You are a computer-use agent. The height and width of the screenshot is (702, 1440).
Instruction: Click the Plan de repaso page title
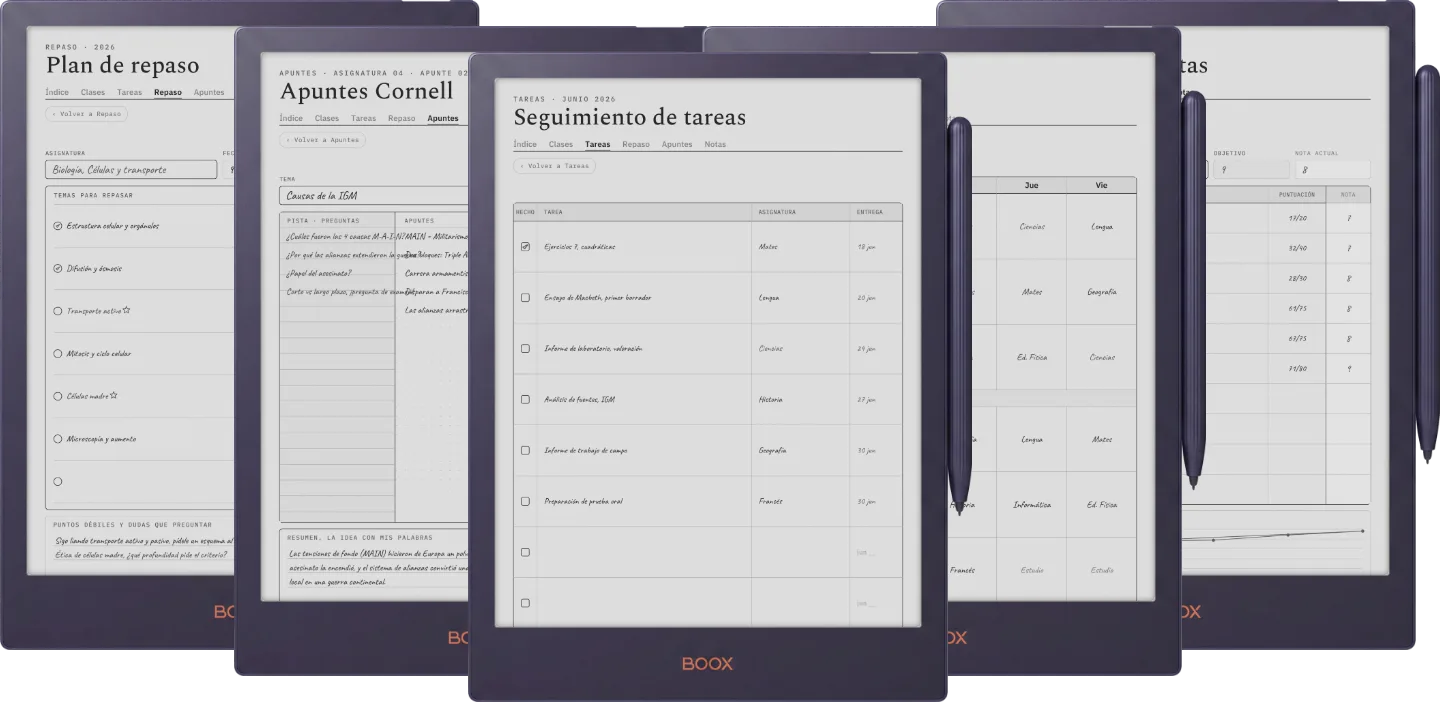coord(122,65)
